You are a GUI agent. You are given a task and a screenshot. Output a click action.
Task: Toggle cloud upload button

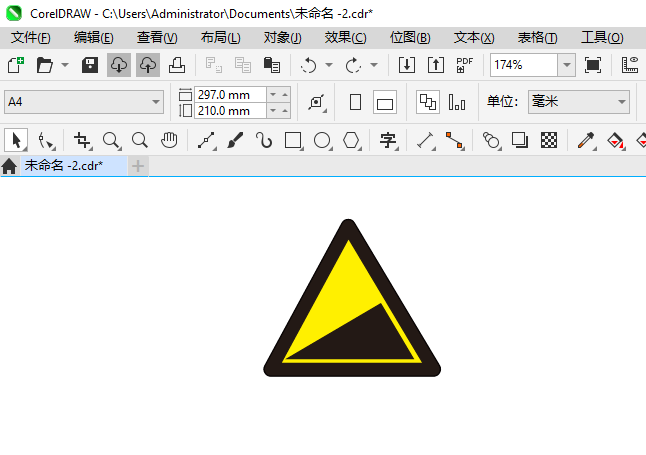148,65
